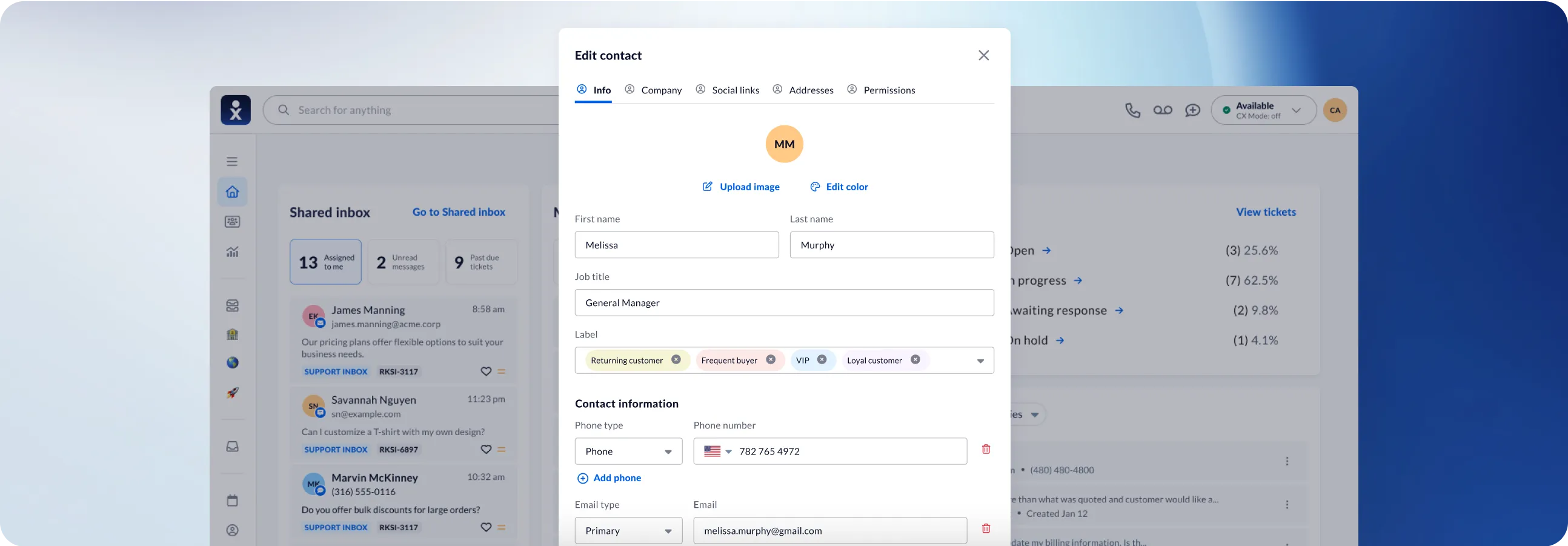Open the rocket icon in the sidebar
Viewport: 1568px width, 546px height.
[233, 393]
